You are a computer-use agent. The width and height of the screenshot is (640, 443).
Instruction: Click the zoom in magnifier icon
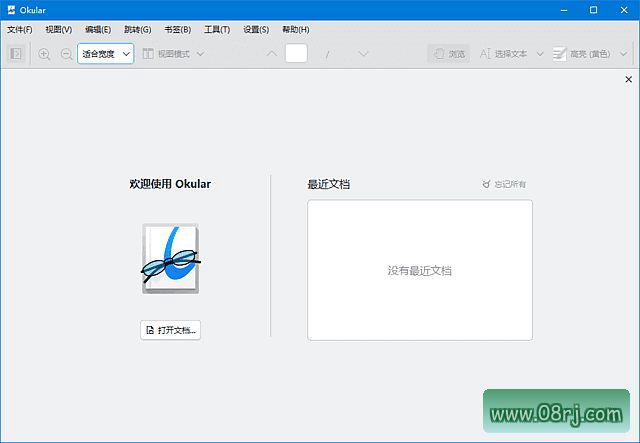coord(44,53)
